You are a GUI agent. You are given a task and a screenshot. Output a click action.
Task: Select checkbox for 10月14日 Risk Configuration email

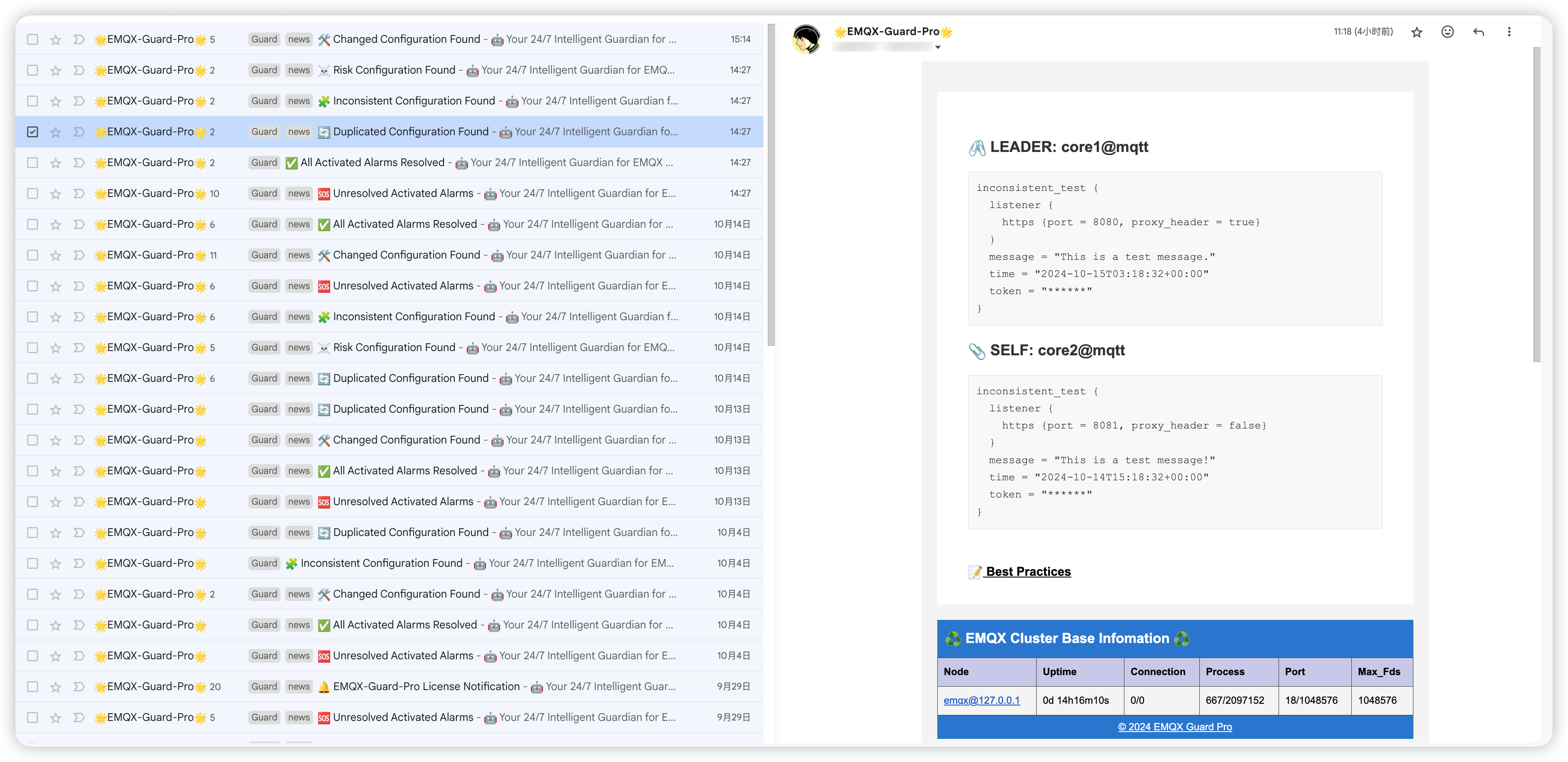pyautogui.click(x=33, y=348)
